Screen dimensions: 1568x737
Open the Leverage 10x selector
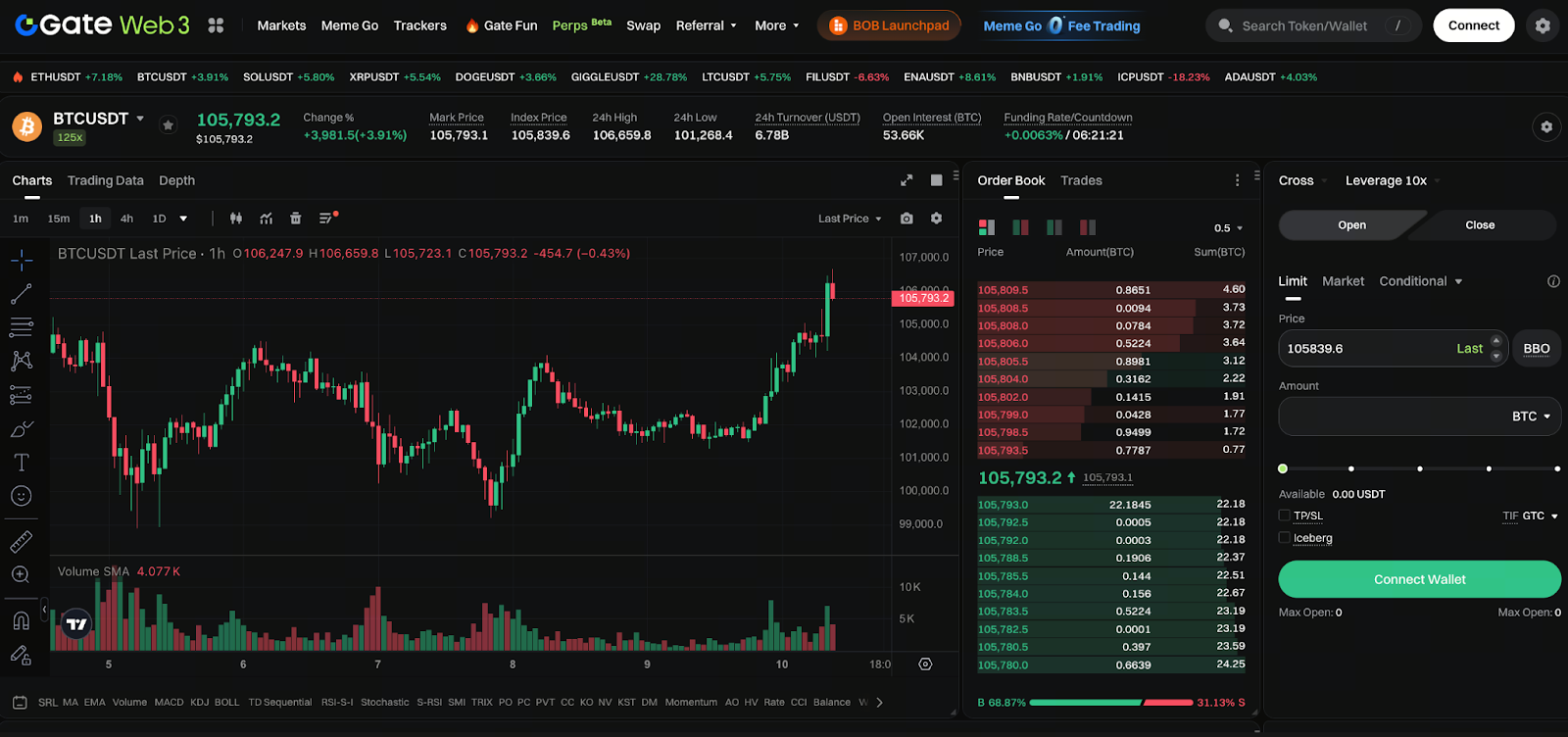[1393, 180]
